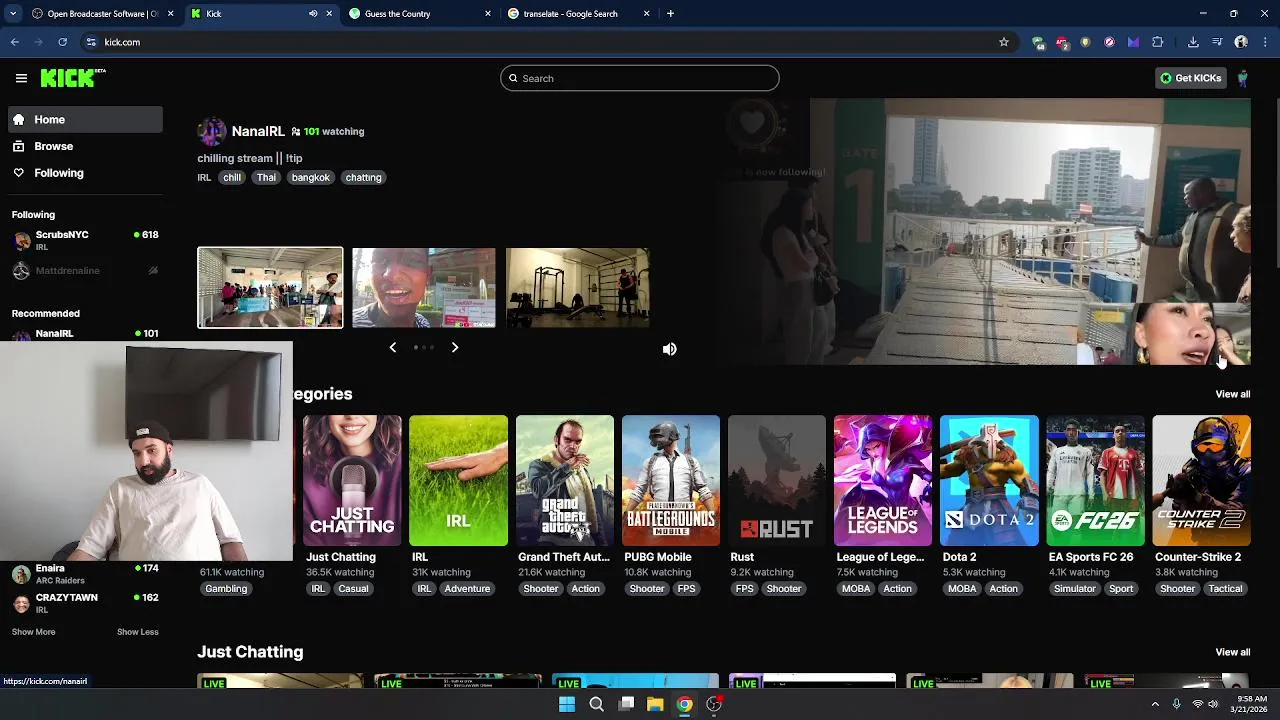The width and height of the screenshot is (1280, 720).
Task: View site information icon in address bar
Action: [x=91, y=42]
